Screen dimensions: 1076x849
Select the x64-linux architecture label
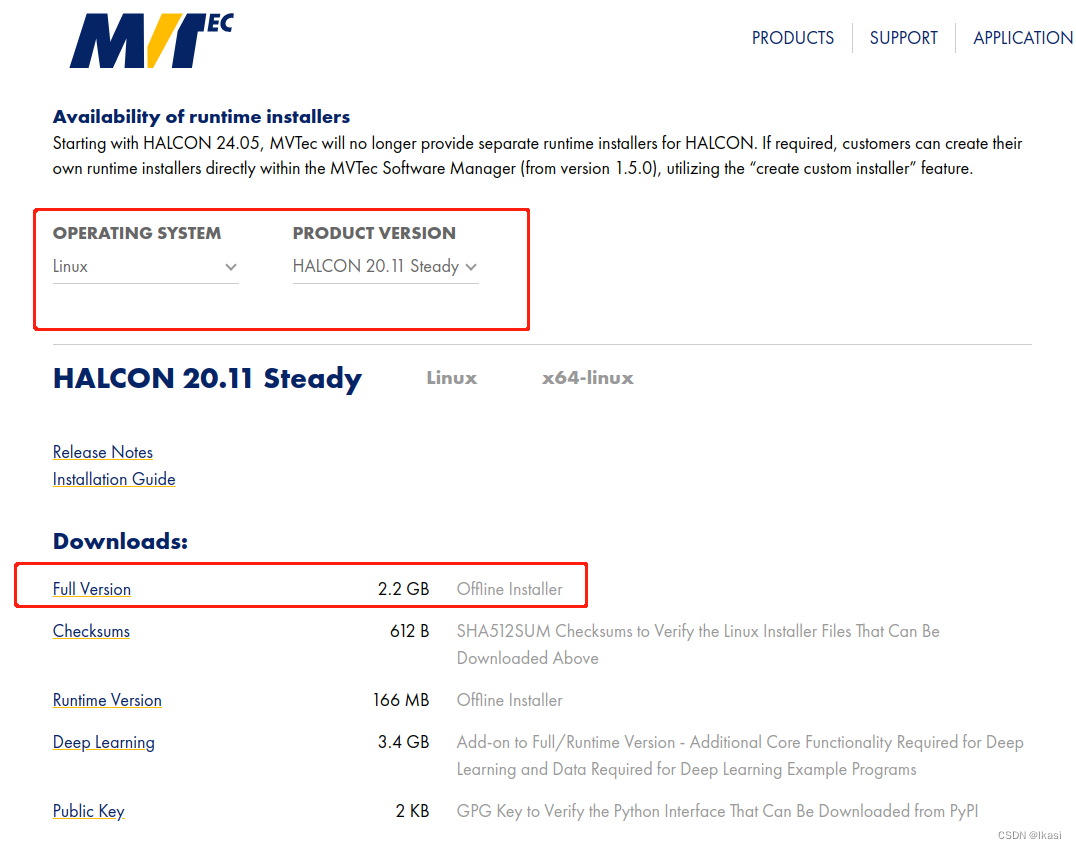(587, 378)
